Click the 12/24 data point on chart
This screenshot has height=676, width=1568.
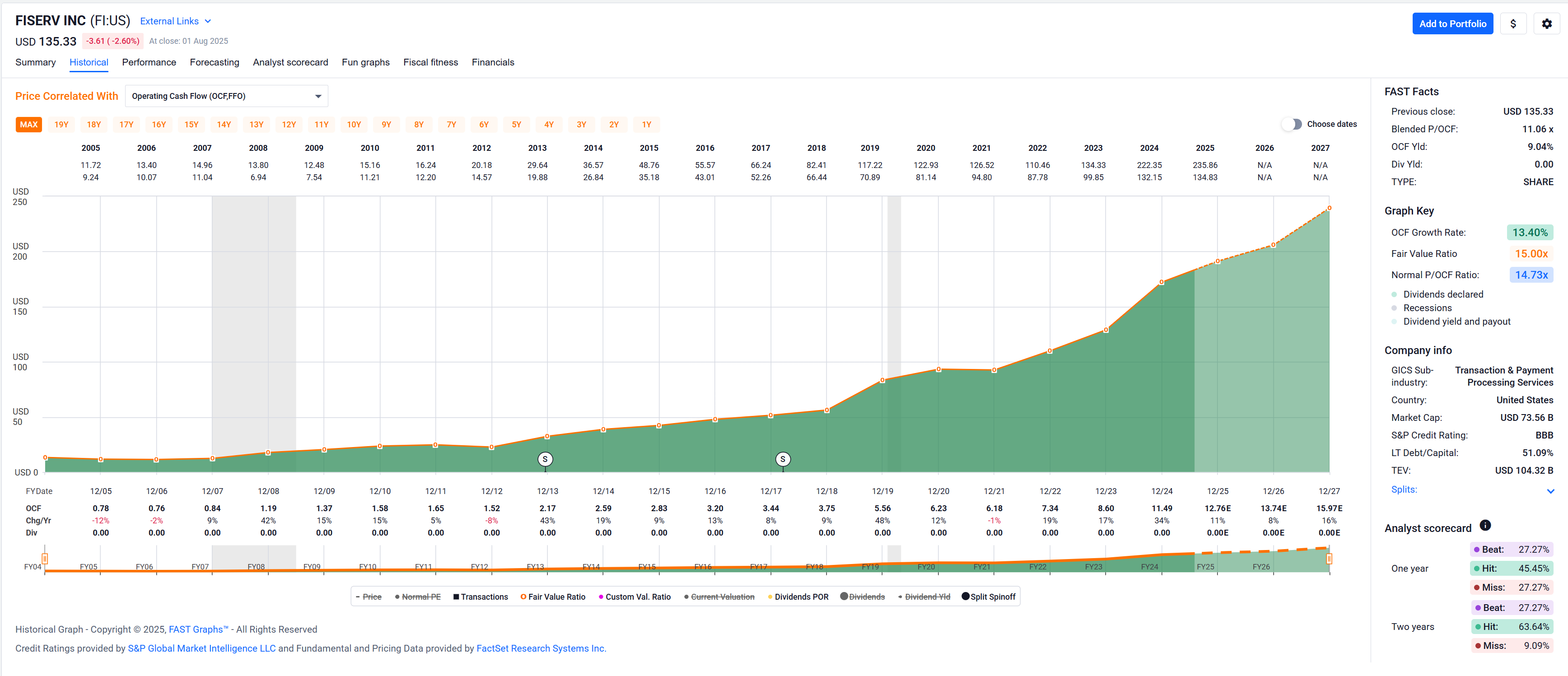[x=1162, y=282]
